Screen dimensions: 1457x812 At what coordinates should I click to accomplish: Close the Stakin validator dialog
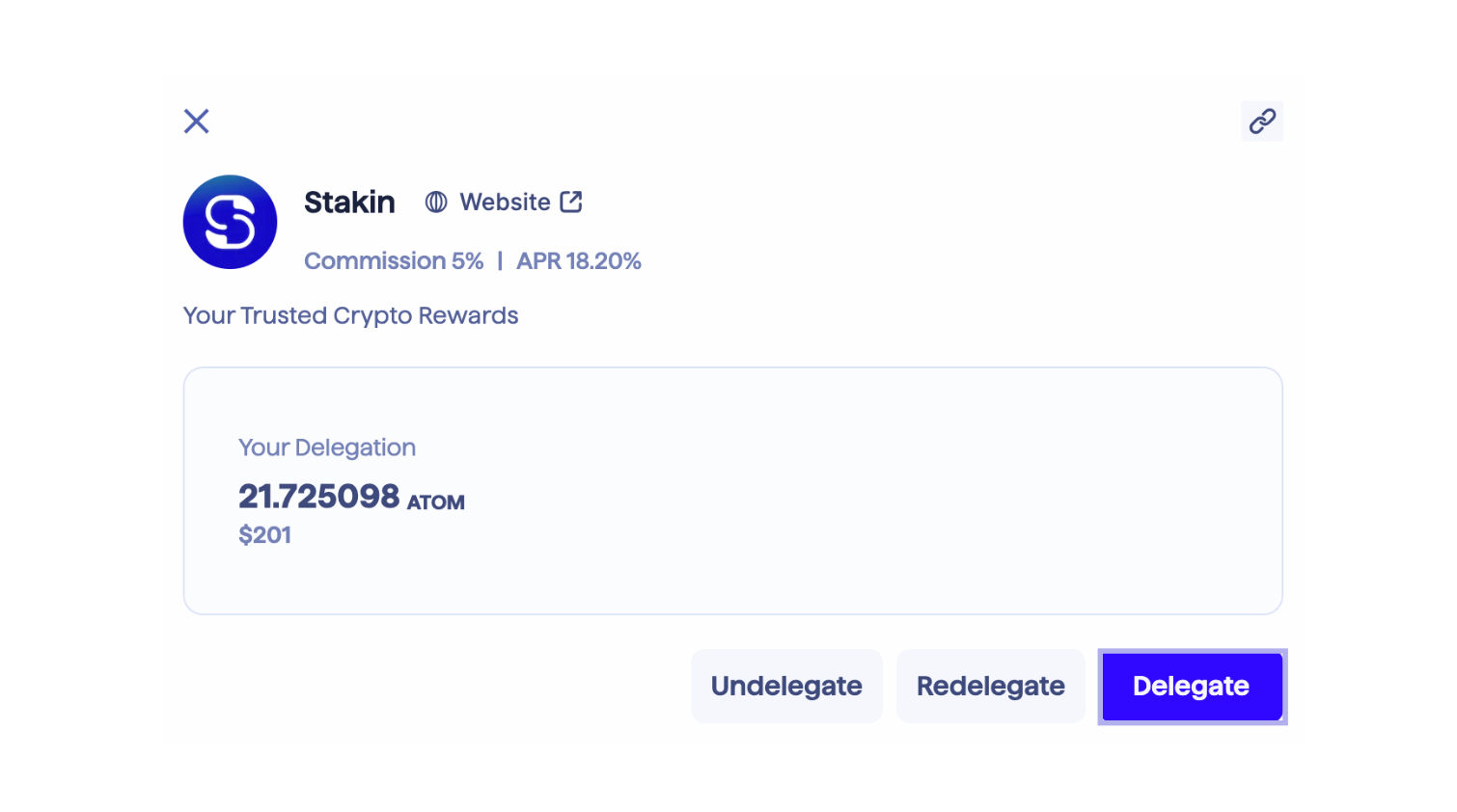pyautogui.click(x=197, y=122)
